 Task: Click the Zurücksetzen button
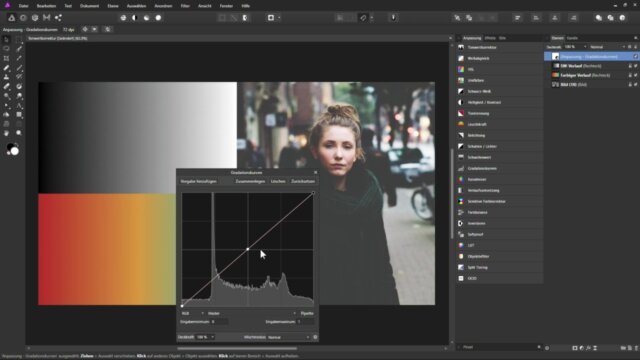point(303,181)
